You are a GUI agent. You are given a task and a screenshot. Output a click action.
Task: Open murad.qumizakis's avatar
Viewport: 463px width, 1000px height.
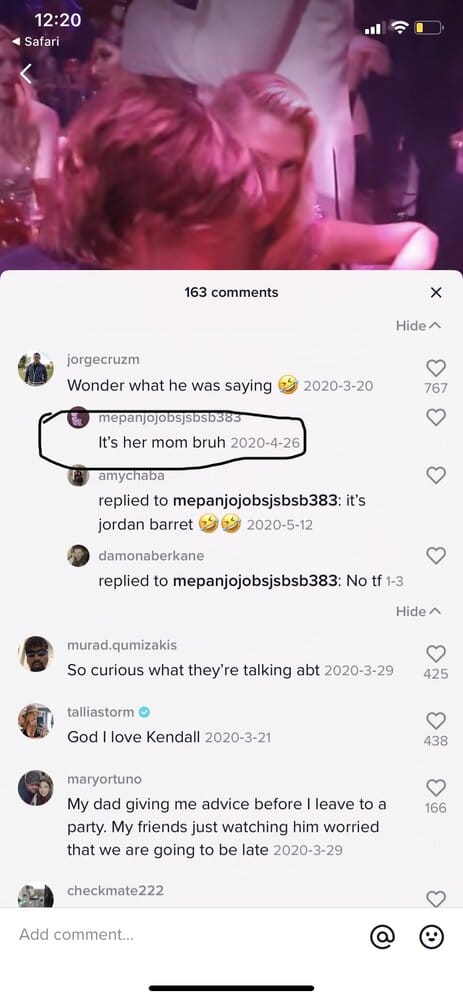pos(36,654)
